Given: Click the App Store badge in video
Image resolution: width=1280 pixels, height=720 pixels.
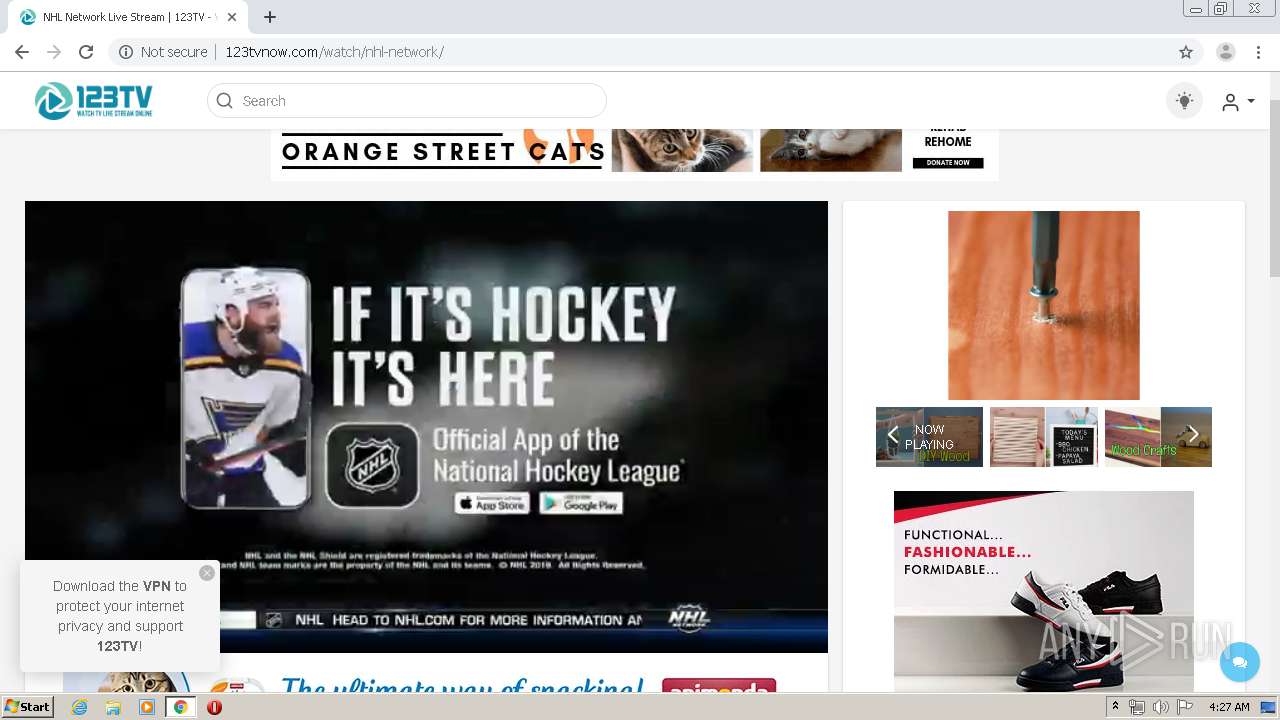Looking at the screenshot, I should point(492,503).
